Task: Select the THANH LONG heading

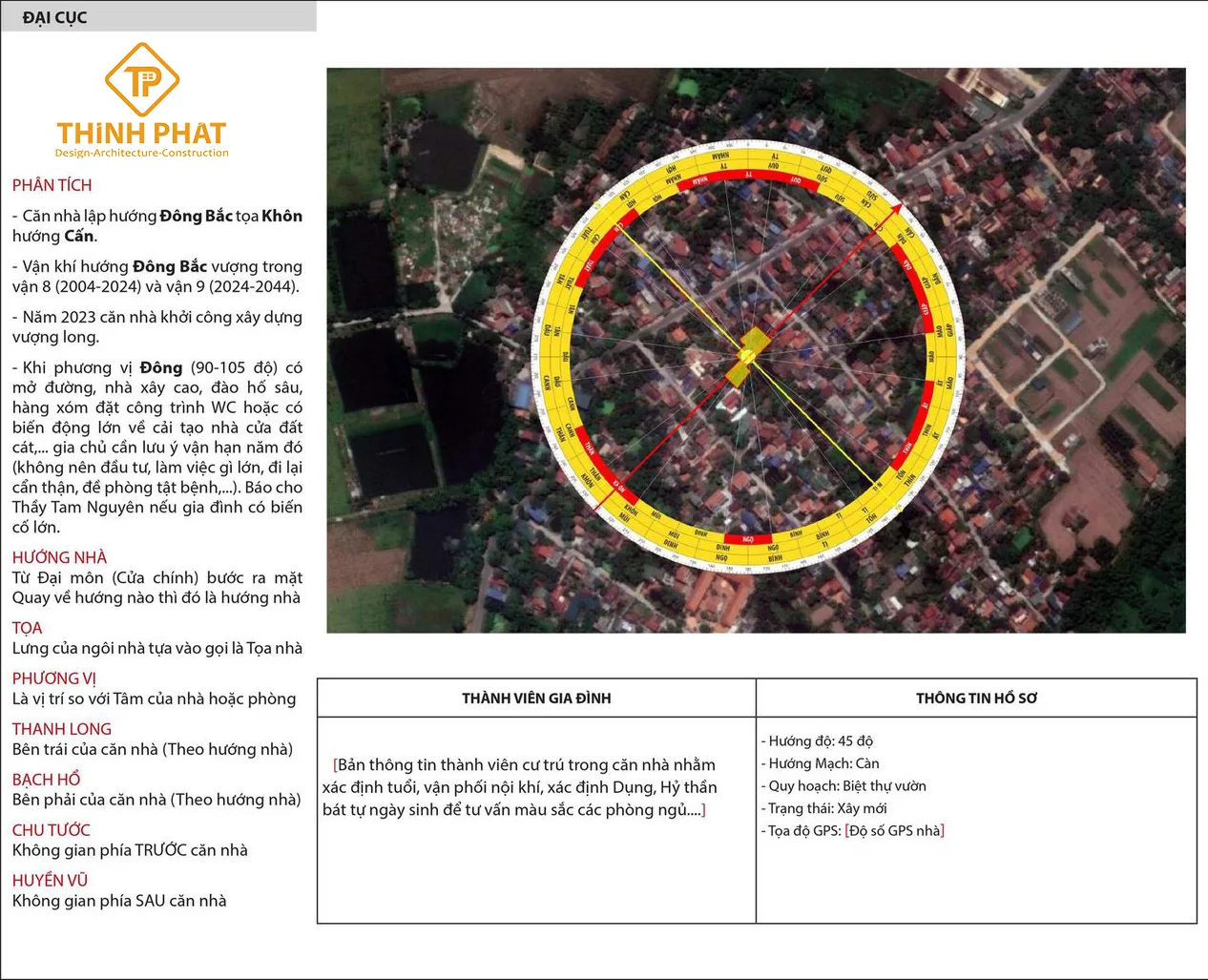Action: tap(62, 729)
